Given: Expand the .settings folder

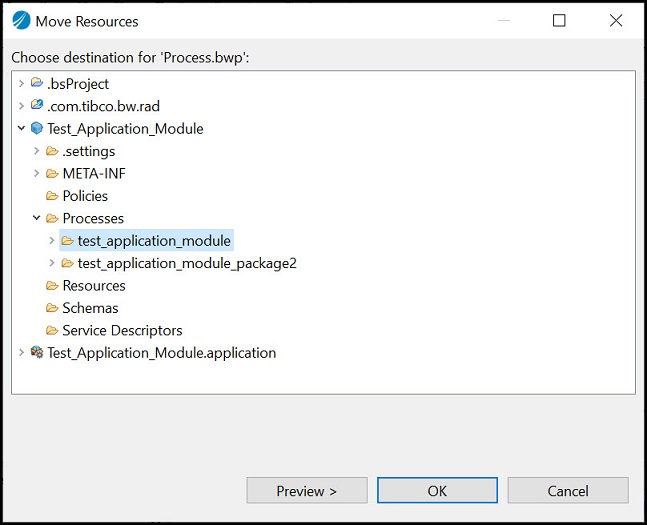Looking at the screenshot, I should tap(36, 151).
